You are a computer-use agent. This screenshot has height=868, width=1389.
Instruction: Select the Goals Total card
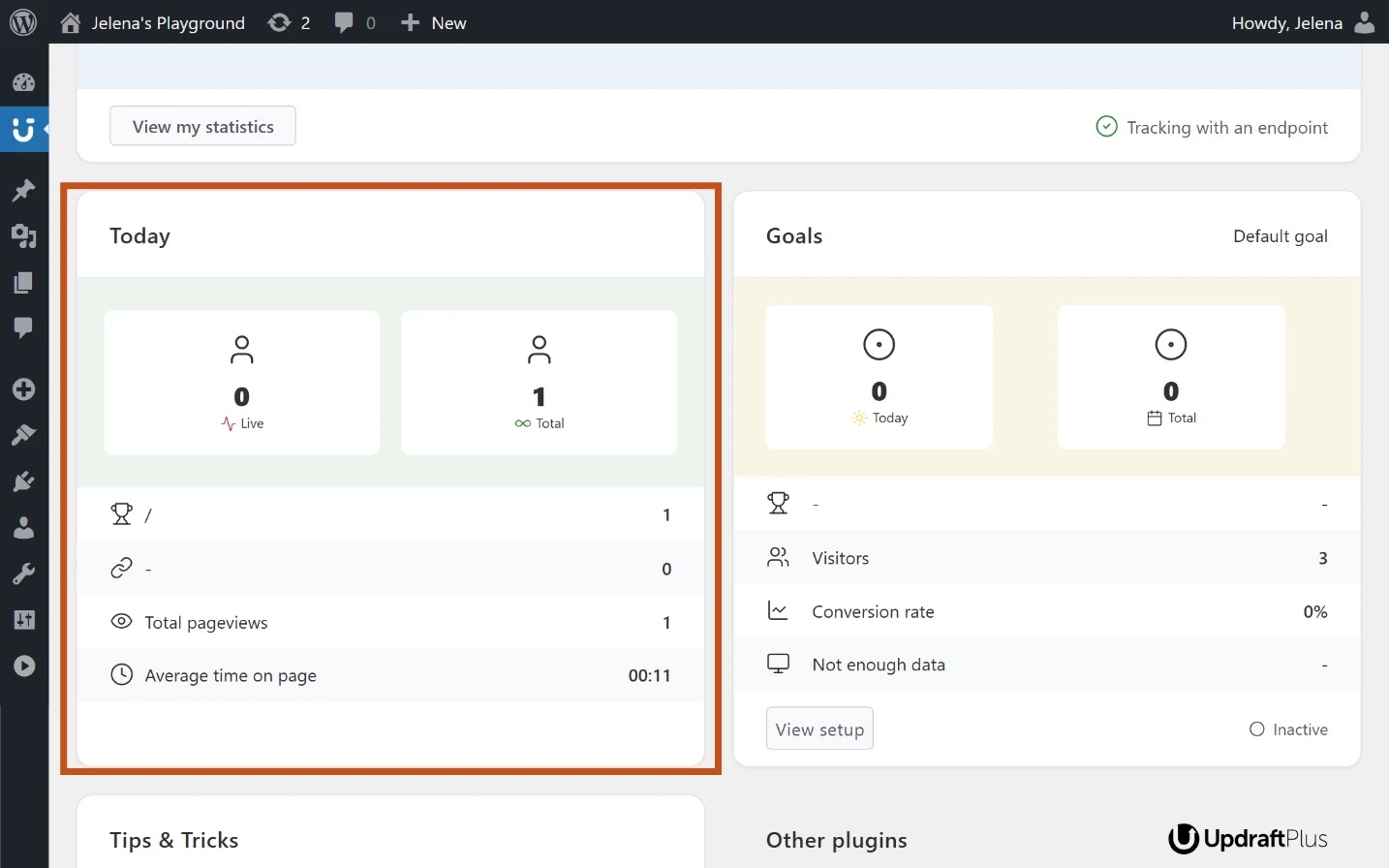coord(1171,377)
